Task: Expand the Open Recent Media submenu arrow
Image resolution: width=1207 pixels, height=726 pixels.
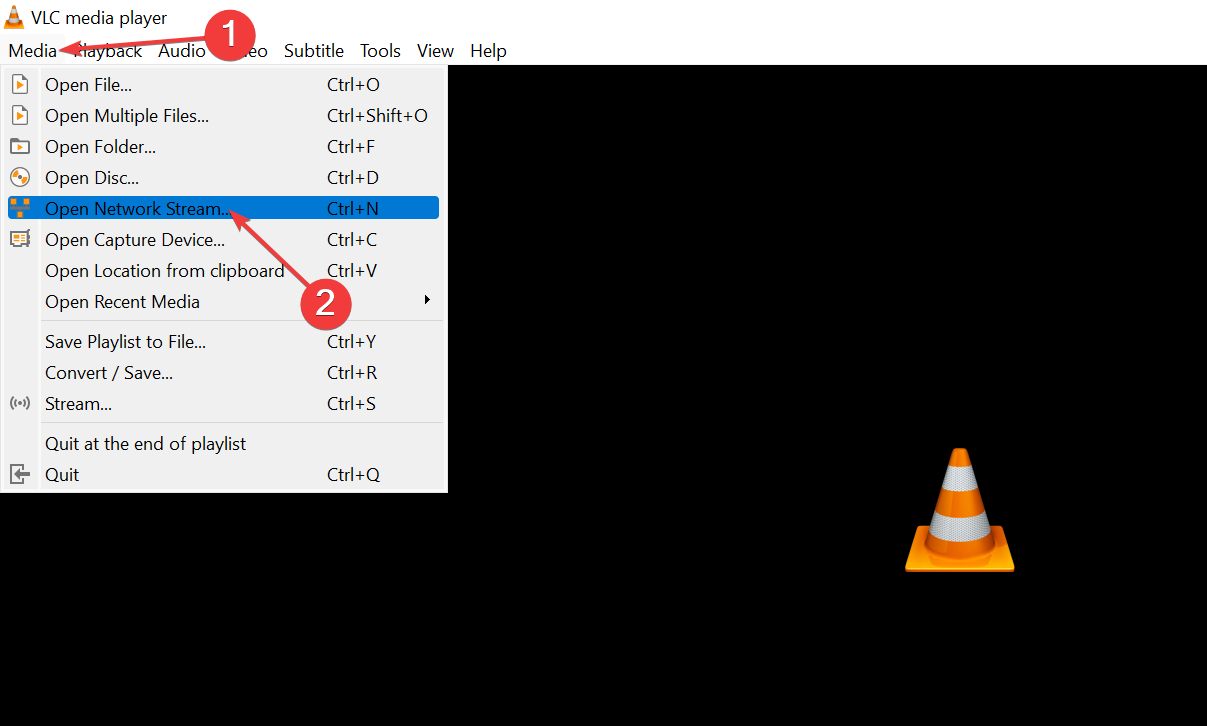Action: click(x=427, y=300)
